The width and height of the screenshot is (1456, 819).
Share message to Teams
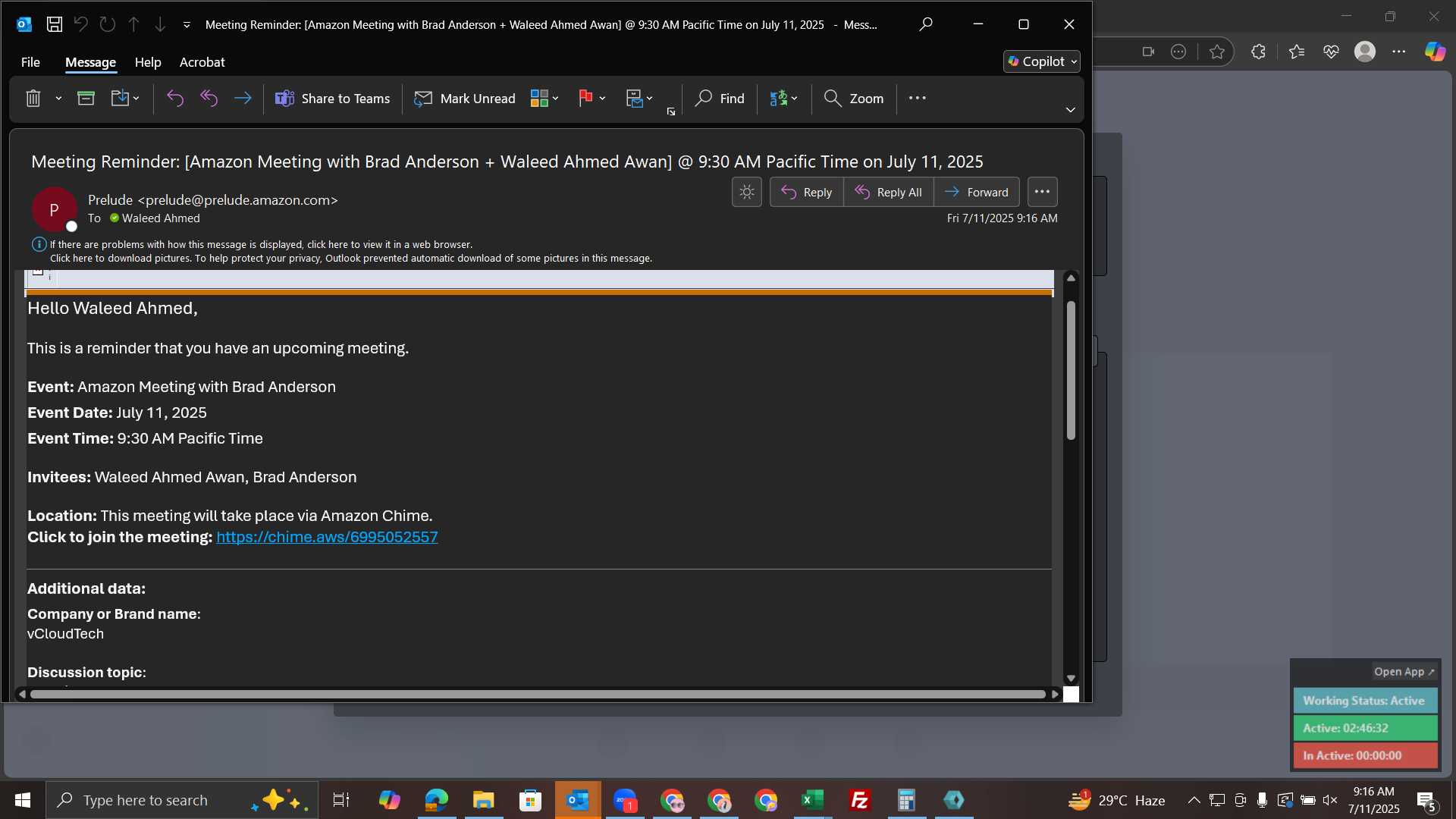point(332,99)
